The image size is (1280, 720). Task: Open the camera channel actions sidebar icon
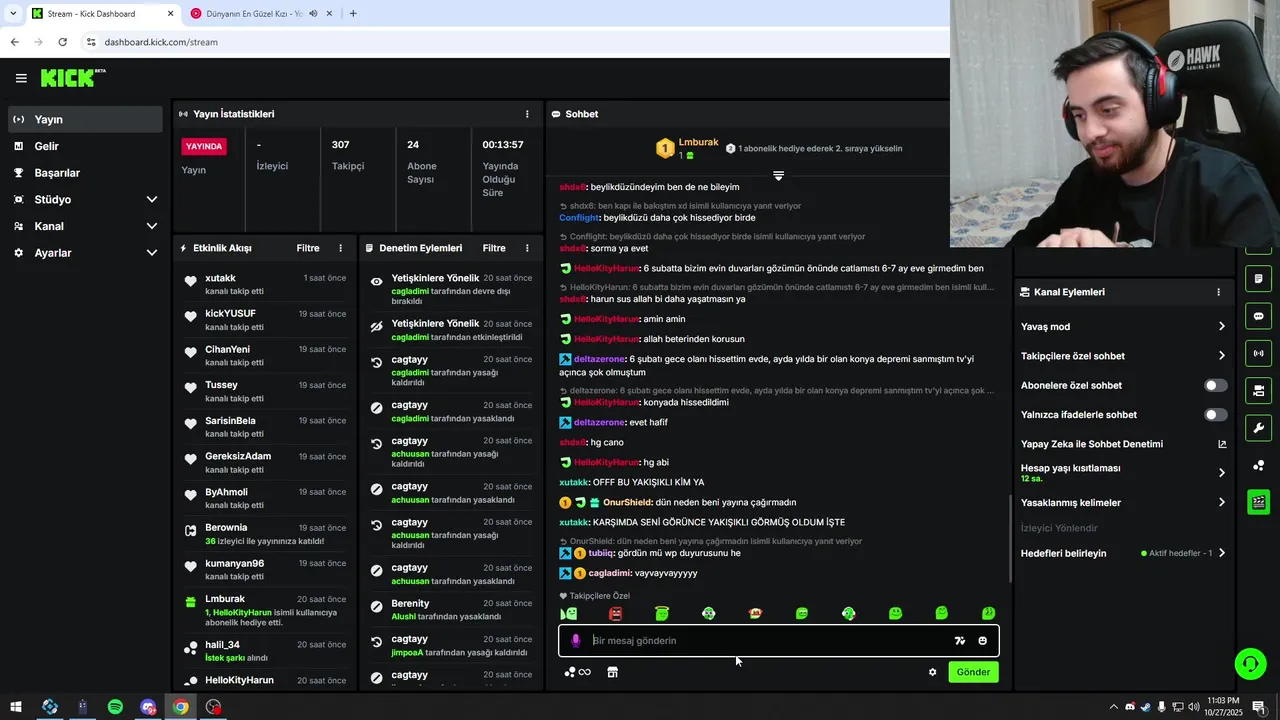tap(1259, 390)
